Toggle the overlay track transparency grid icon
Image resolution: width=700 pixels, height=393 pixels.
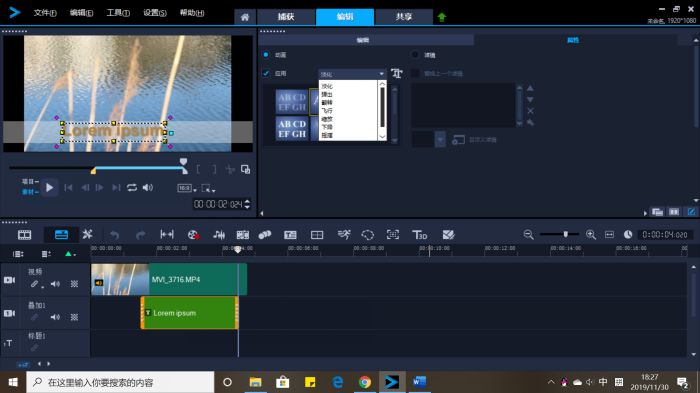[x=75, y=317]
